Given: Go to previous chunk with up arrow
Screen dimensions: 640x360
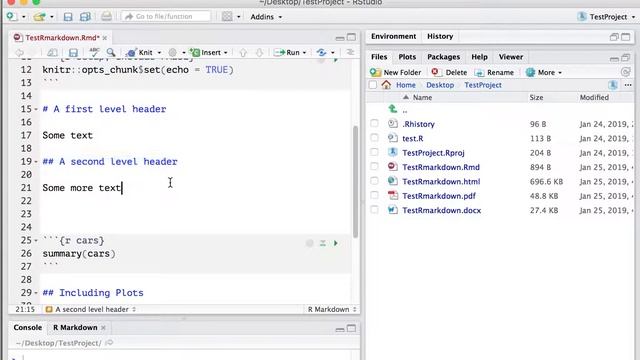Looking at the screenshot, I should click(243, 53).
